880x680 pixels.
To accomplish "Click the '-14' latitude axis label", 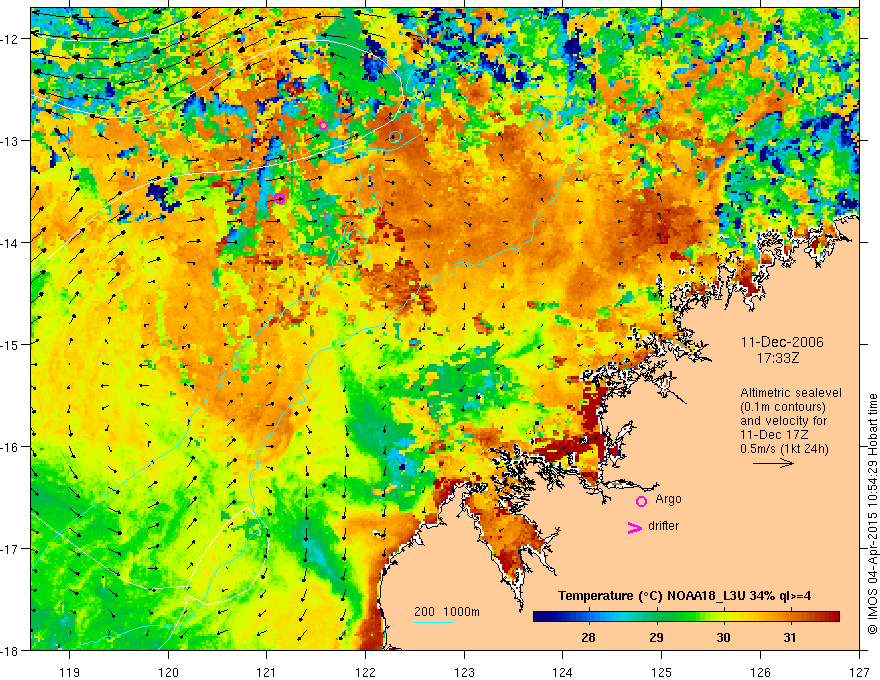I will (11, 243).
